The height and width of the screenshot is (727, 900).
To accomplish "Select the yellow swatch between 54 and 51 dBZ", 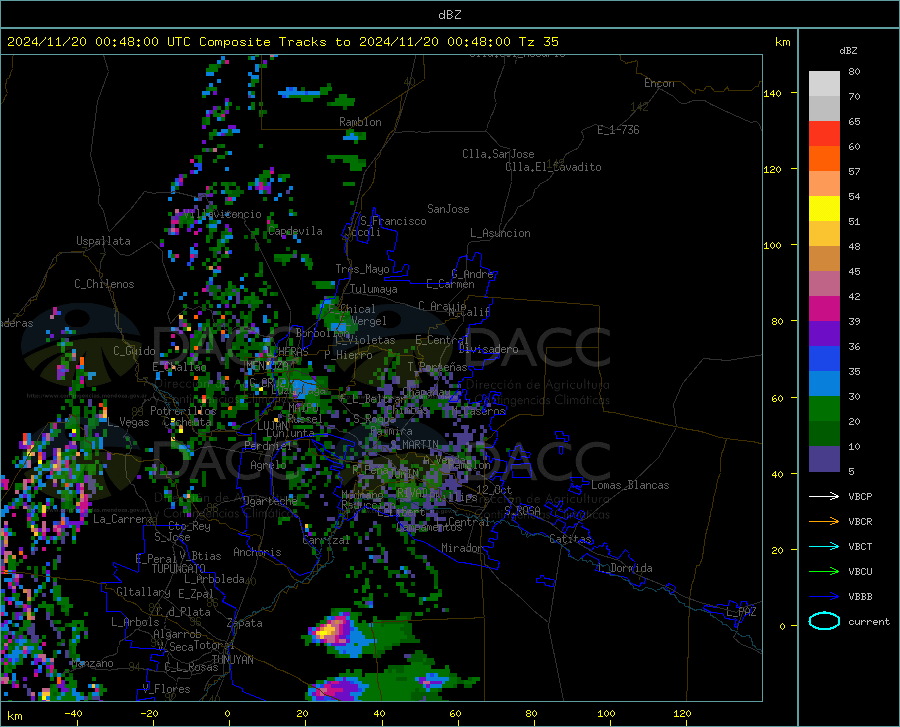I will coord(824,209).
